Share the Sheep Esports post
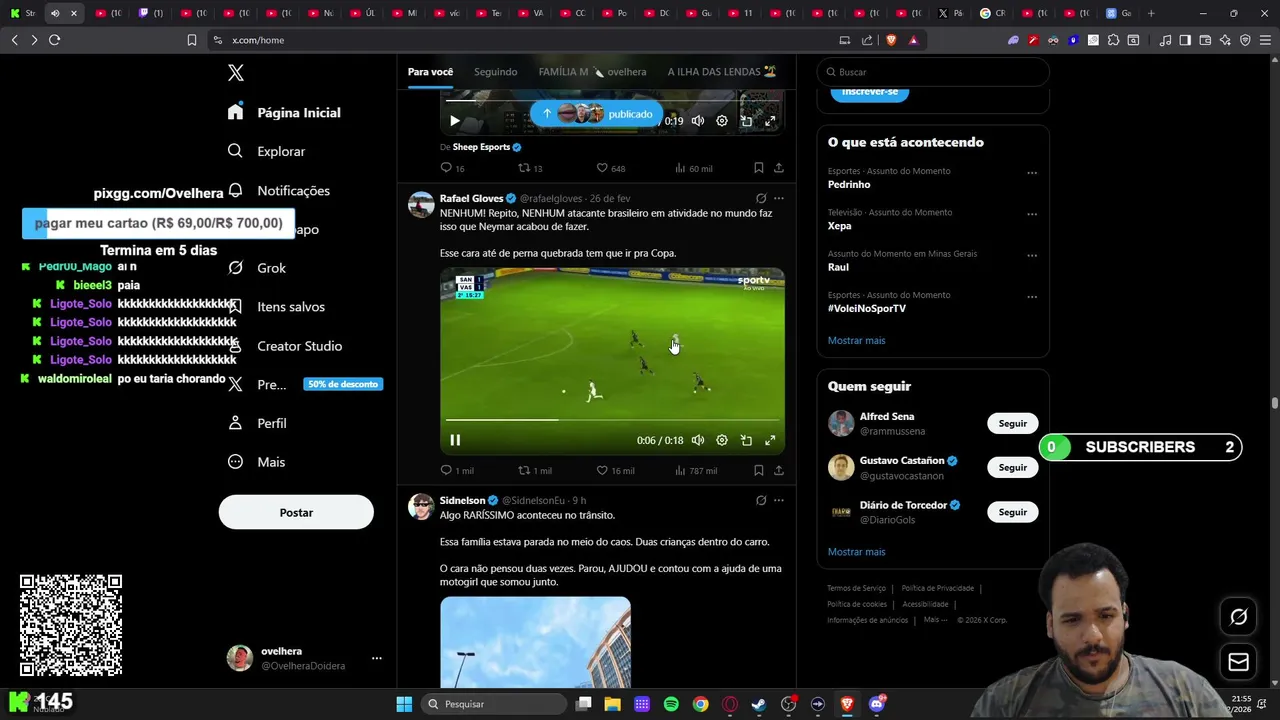The image size is (1280, 720). click(x=779, y=168)
